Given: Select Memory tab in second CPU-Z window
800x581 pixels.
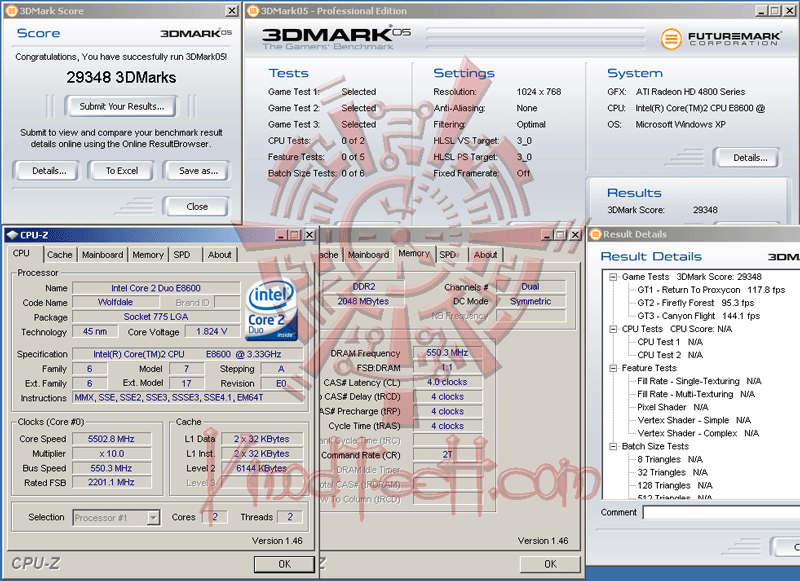Looking at the screenshot, I should coord(414,254).
